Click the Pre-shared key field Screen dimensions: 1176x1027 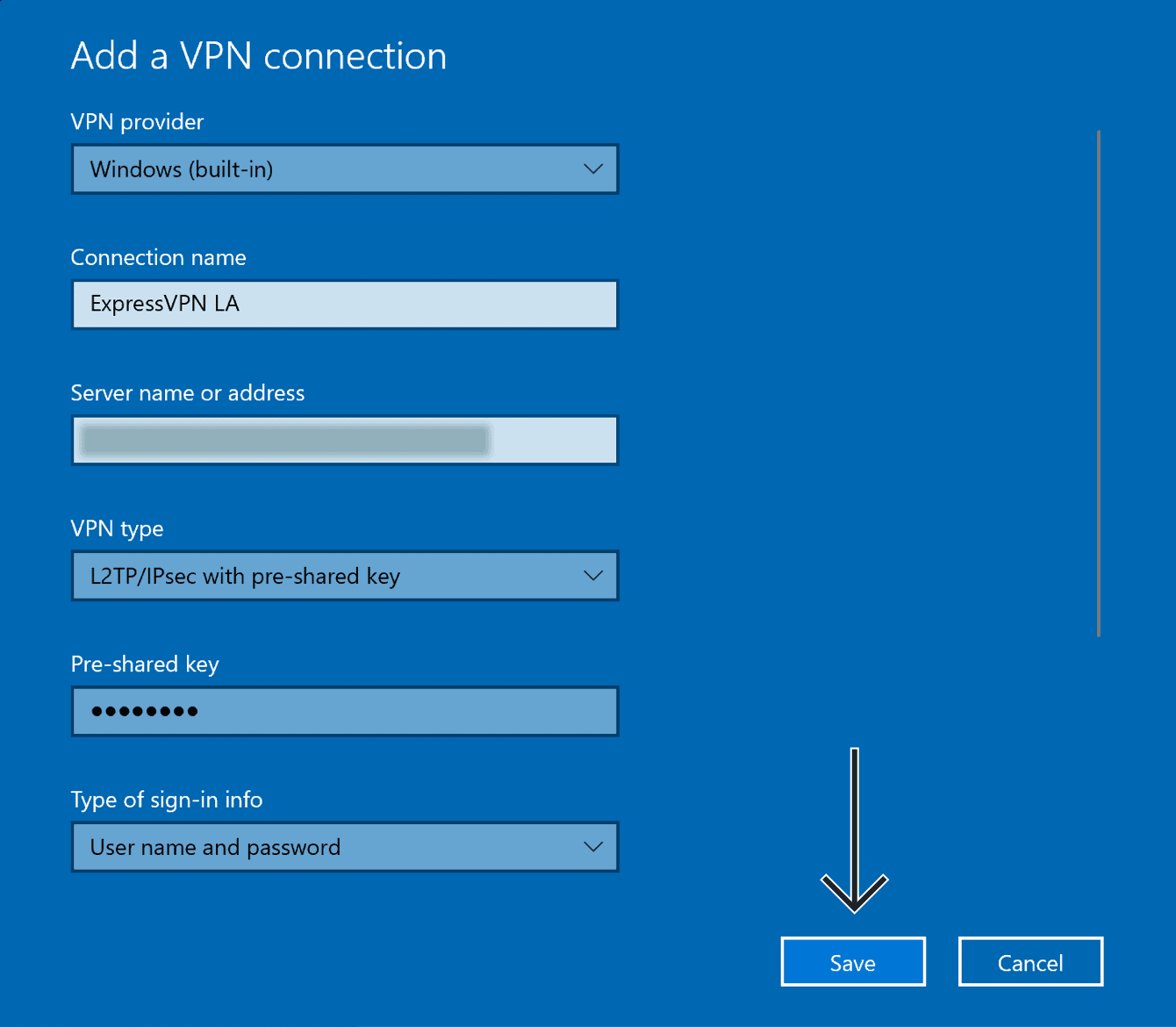[x=345, y=711]
